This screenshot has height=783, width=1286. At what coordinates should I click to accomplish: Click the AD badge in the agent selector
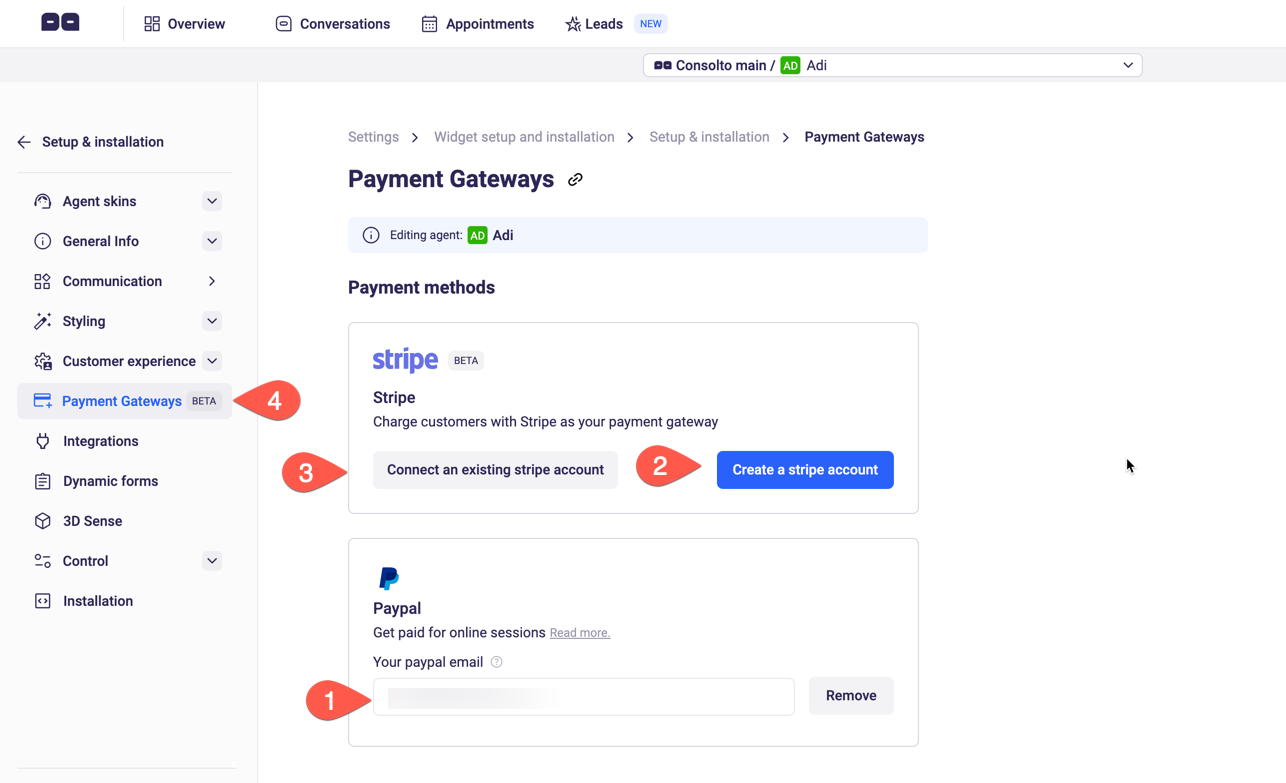click(790, 65)
